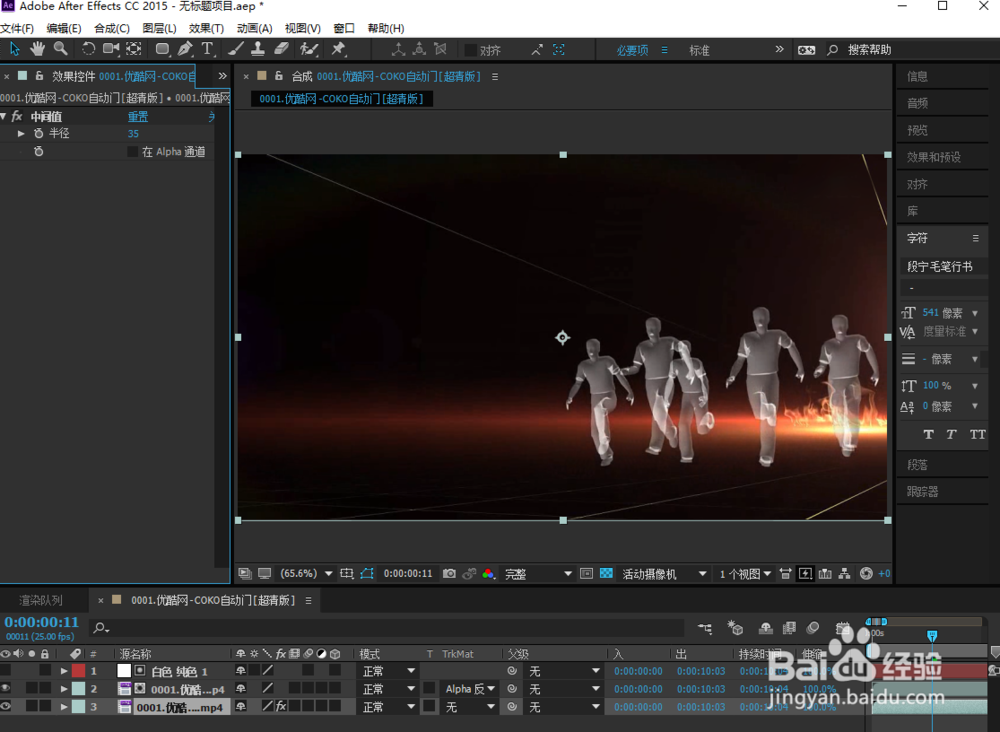Select the Puppet Pin tool
The image size is (1000, 732).
(338, 48)
